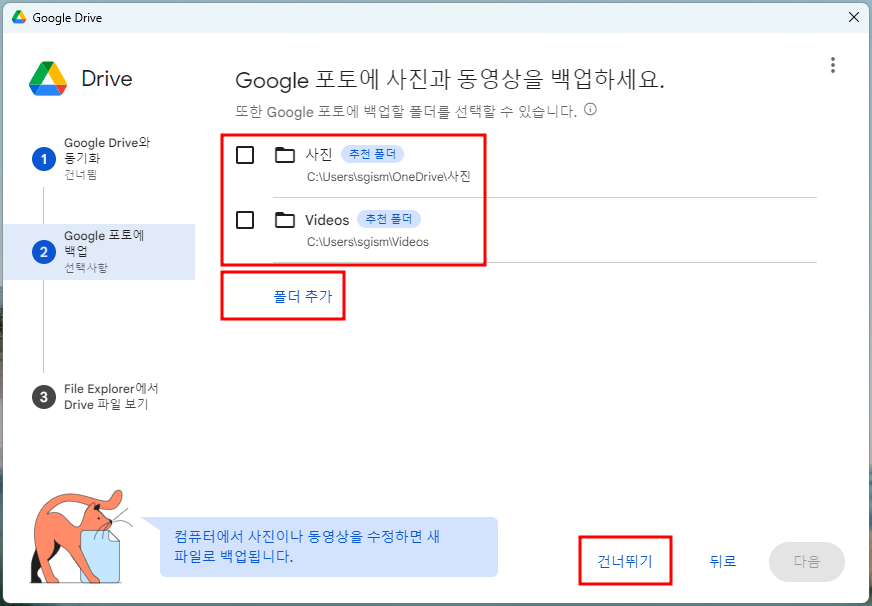Screen dimensions: 872x606
Task: Click the tip bubble about 새 파일로 백업됩니다
Action: pyautogui.click(x=329, y=547)
